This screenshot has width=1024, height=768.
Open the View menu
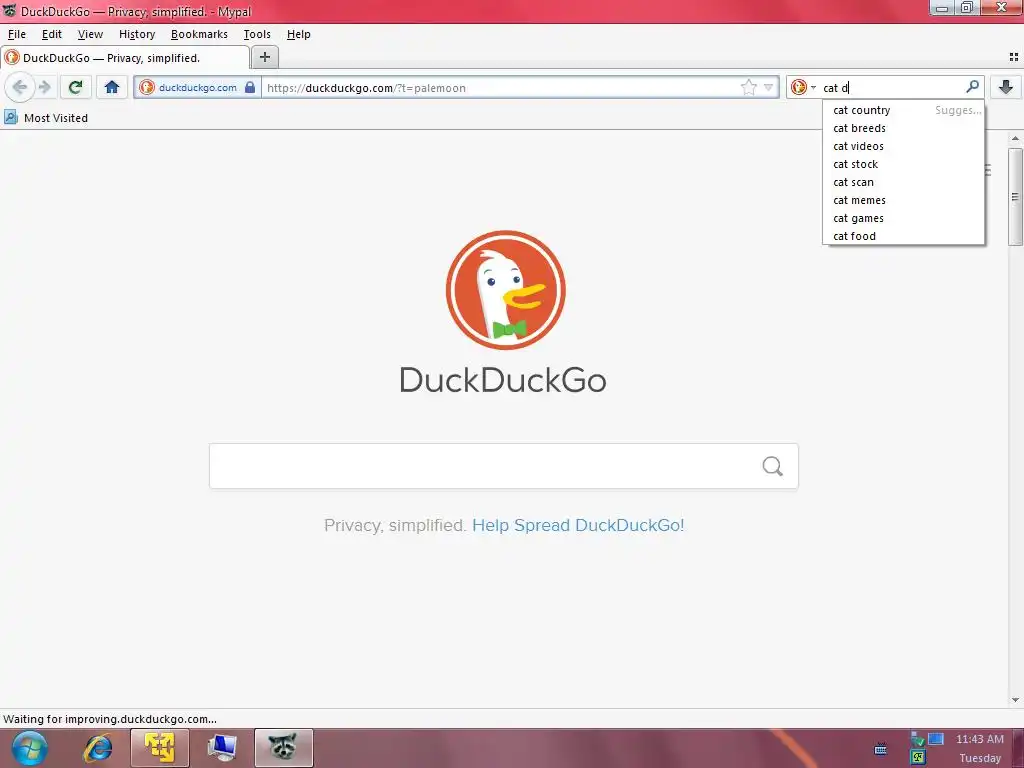coord(90,34)
